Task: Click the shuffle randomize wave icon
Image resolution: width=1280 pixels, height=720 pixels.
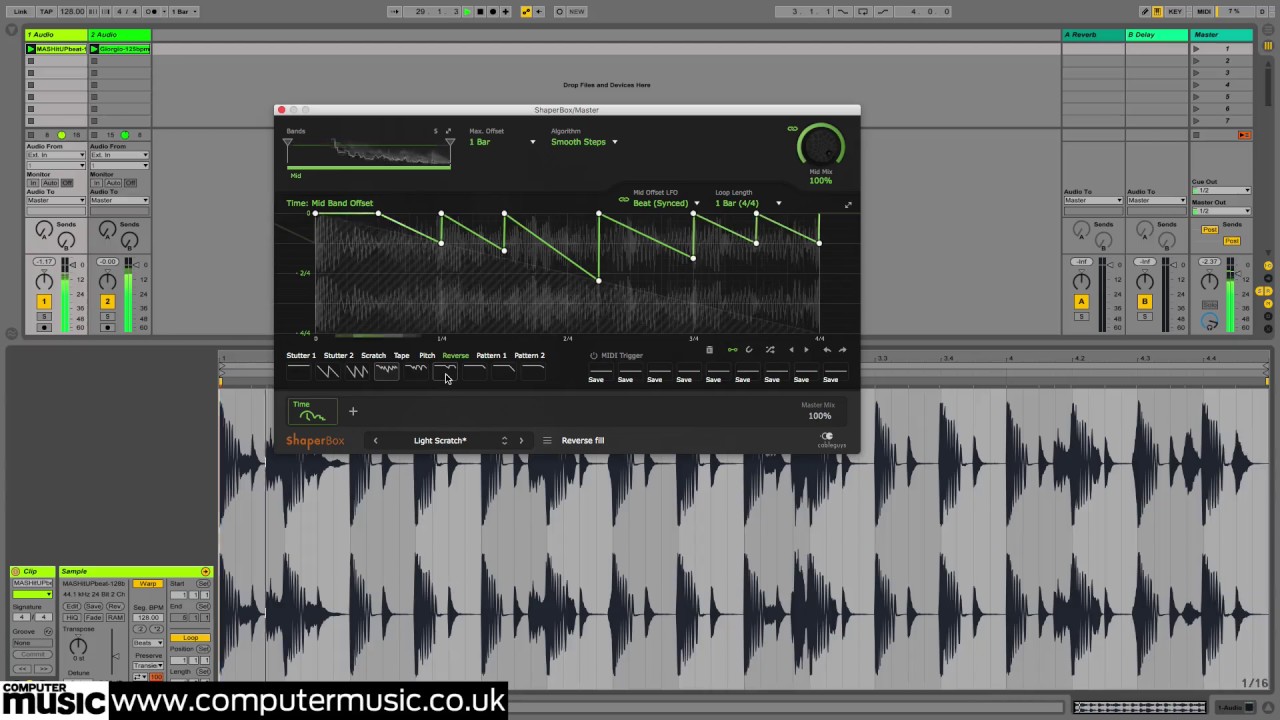Action: tap(770, 350)
